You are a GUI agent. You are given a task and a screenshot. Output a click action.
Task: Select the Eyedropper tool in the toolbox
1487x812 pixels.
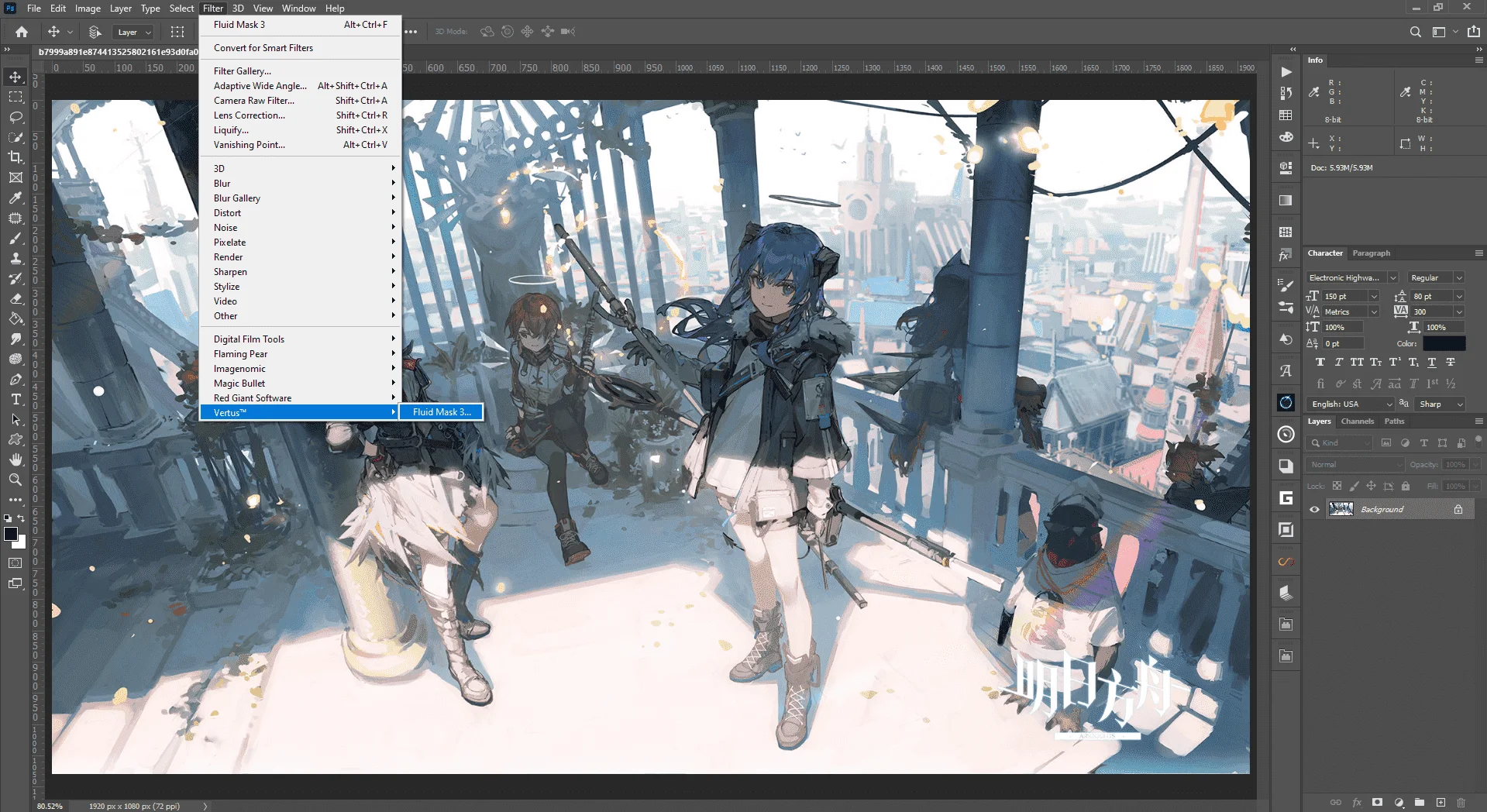[x=15, y=198]
